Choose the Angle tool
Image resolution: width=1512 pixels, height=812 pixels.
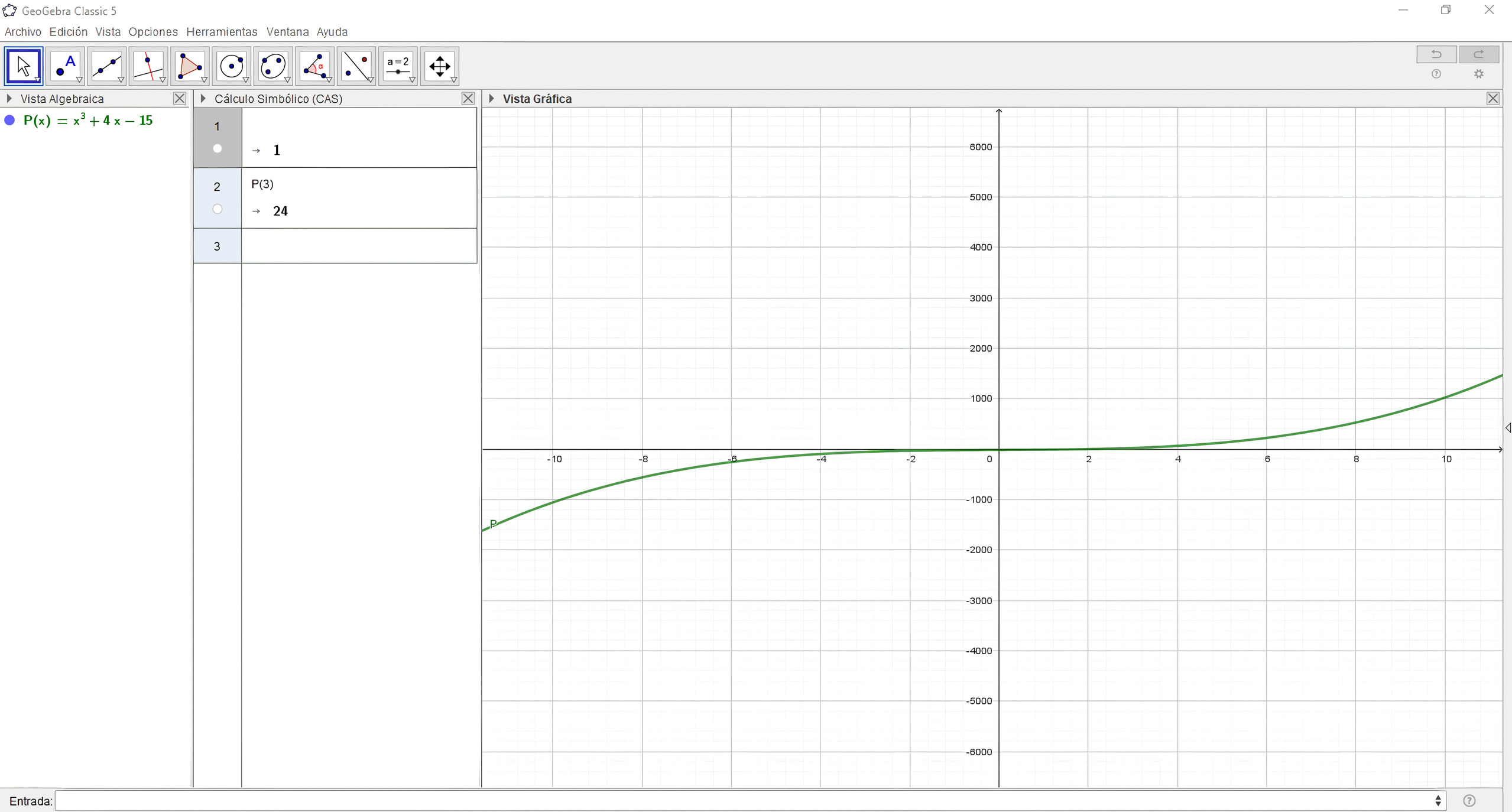click(x=314, y=66)
